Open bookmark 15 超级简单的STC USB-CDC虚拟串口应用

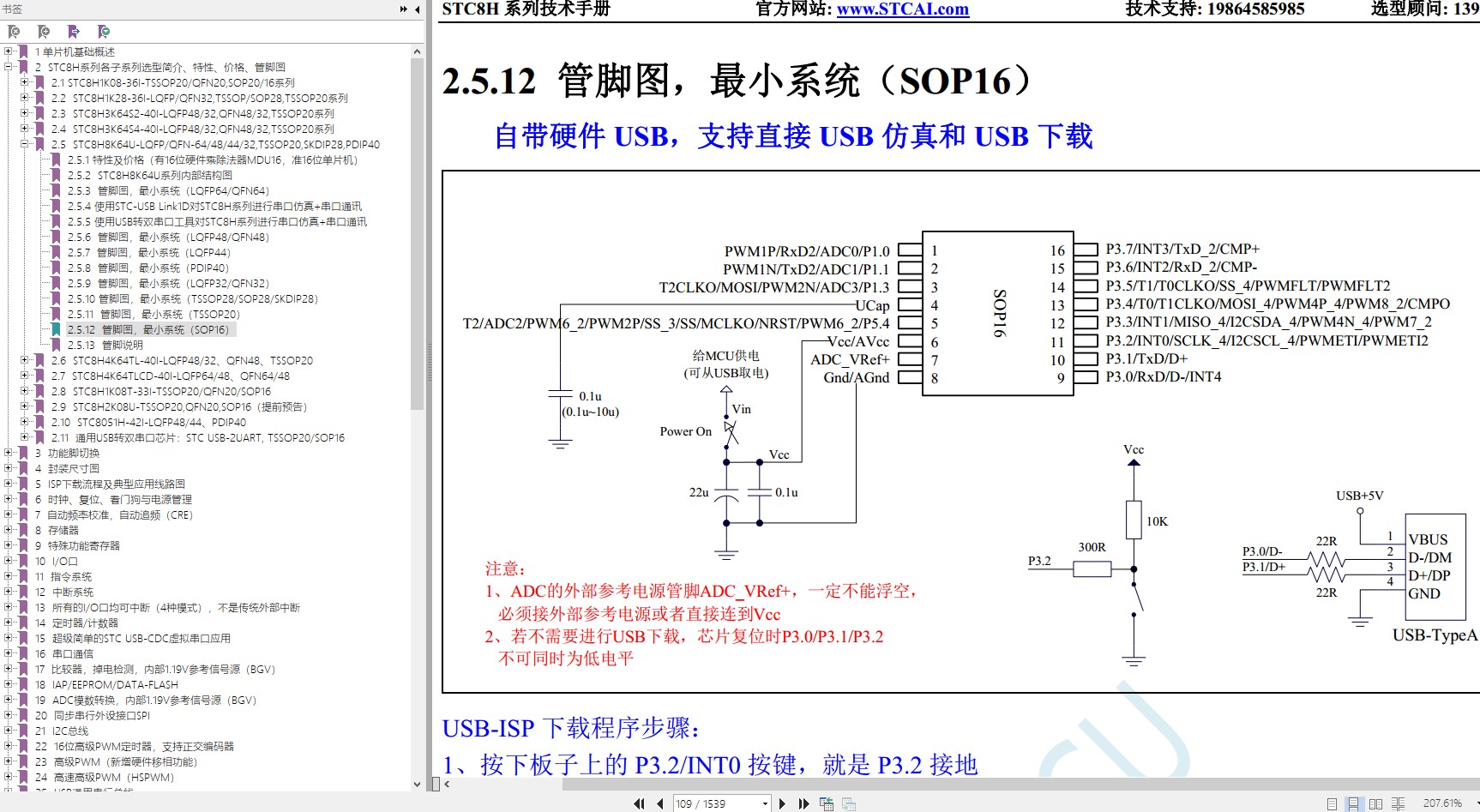click(133, 638)
